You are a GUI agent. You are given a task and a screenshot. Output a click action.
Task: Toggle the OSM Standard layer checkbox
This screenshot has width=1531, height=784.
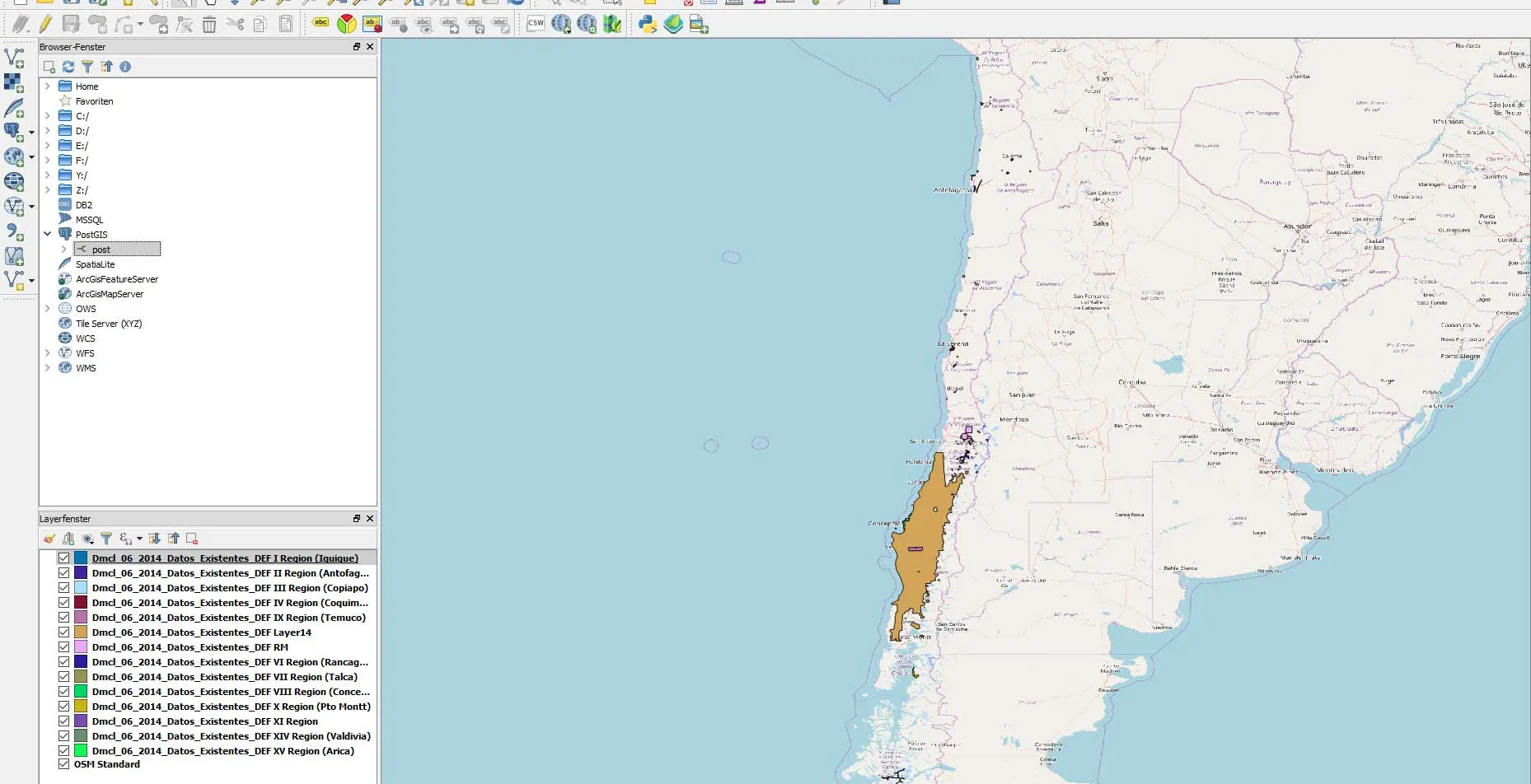pos(63,764)
